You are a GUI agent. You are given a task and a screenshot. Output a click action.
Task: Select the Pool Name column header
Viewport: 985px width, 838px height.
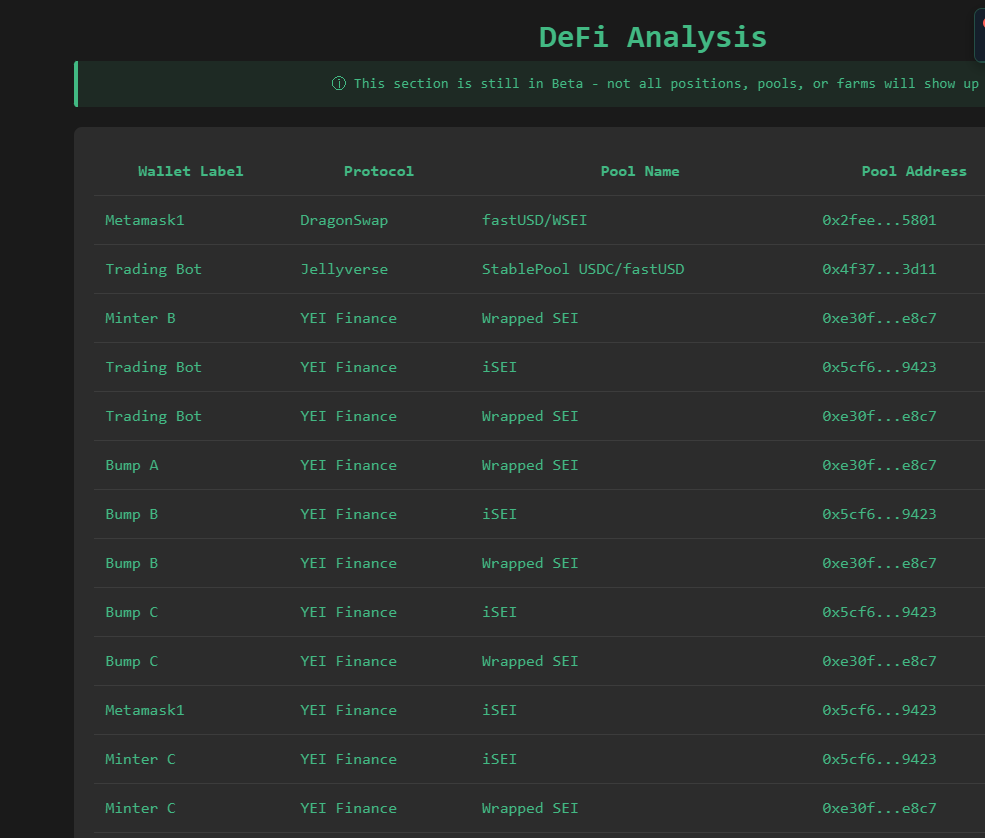639,171
